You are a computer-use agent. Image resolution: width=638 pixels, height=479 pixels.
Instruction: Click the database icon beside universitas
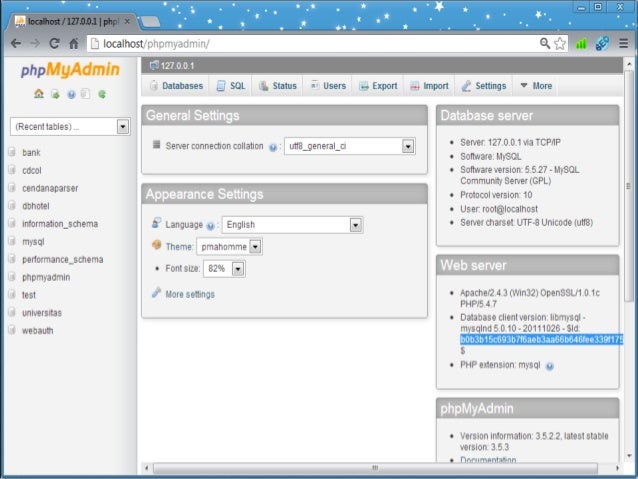pos(12,313)
